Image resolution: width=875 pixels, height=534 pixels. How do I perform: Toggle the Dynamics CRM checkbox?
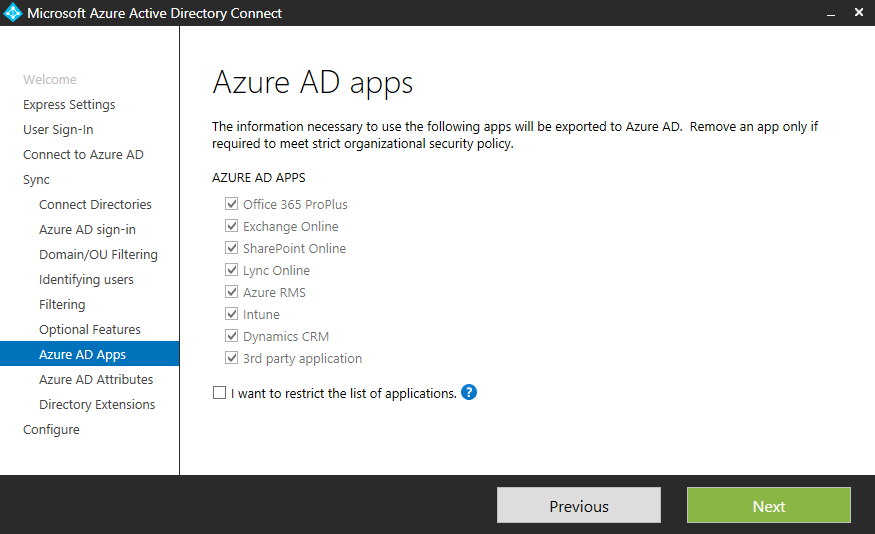232,337
